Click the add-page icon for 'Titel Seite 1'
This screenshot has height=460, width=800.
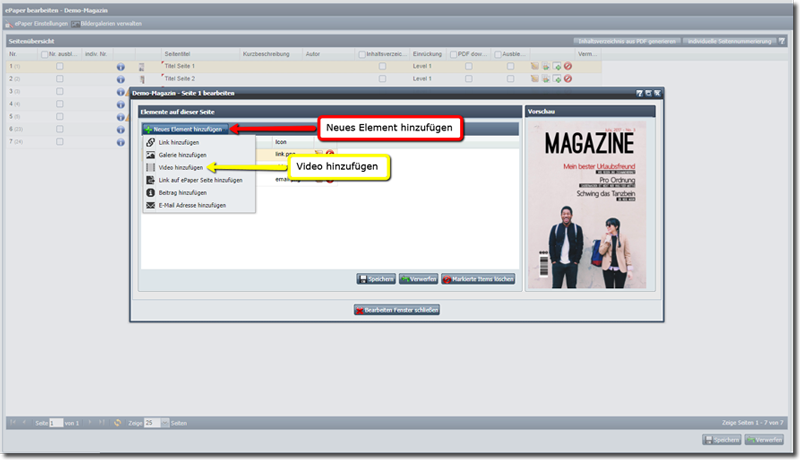[557, 66]
